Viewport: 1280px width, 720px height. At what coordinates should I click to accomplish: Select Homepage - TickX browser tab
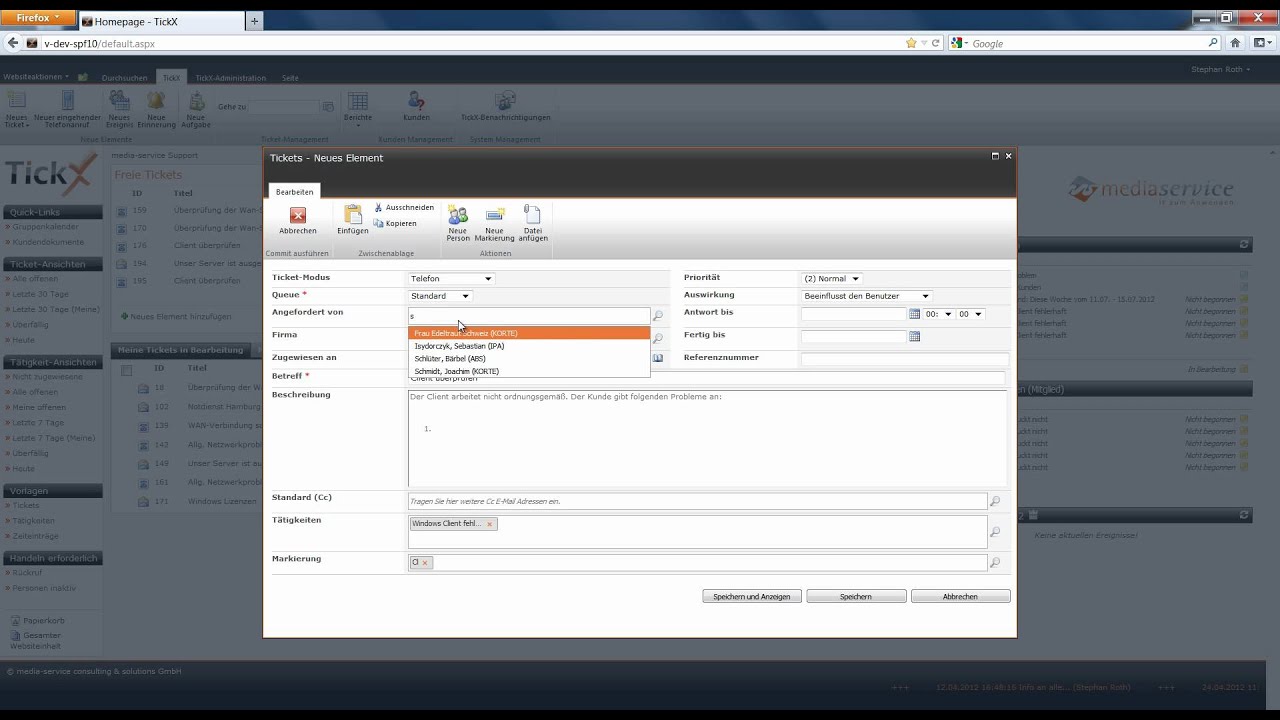pos(161,21)
